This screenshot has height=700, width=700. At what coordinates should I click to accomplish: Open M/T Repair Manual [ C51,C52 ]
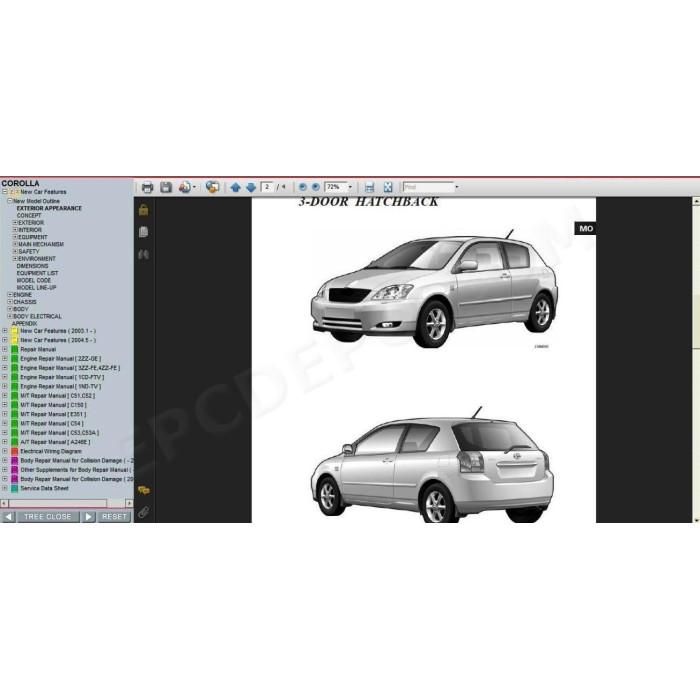coord(58,396)
